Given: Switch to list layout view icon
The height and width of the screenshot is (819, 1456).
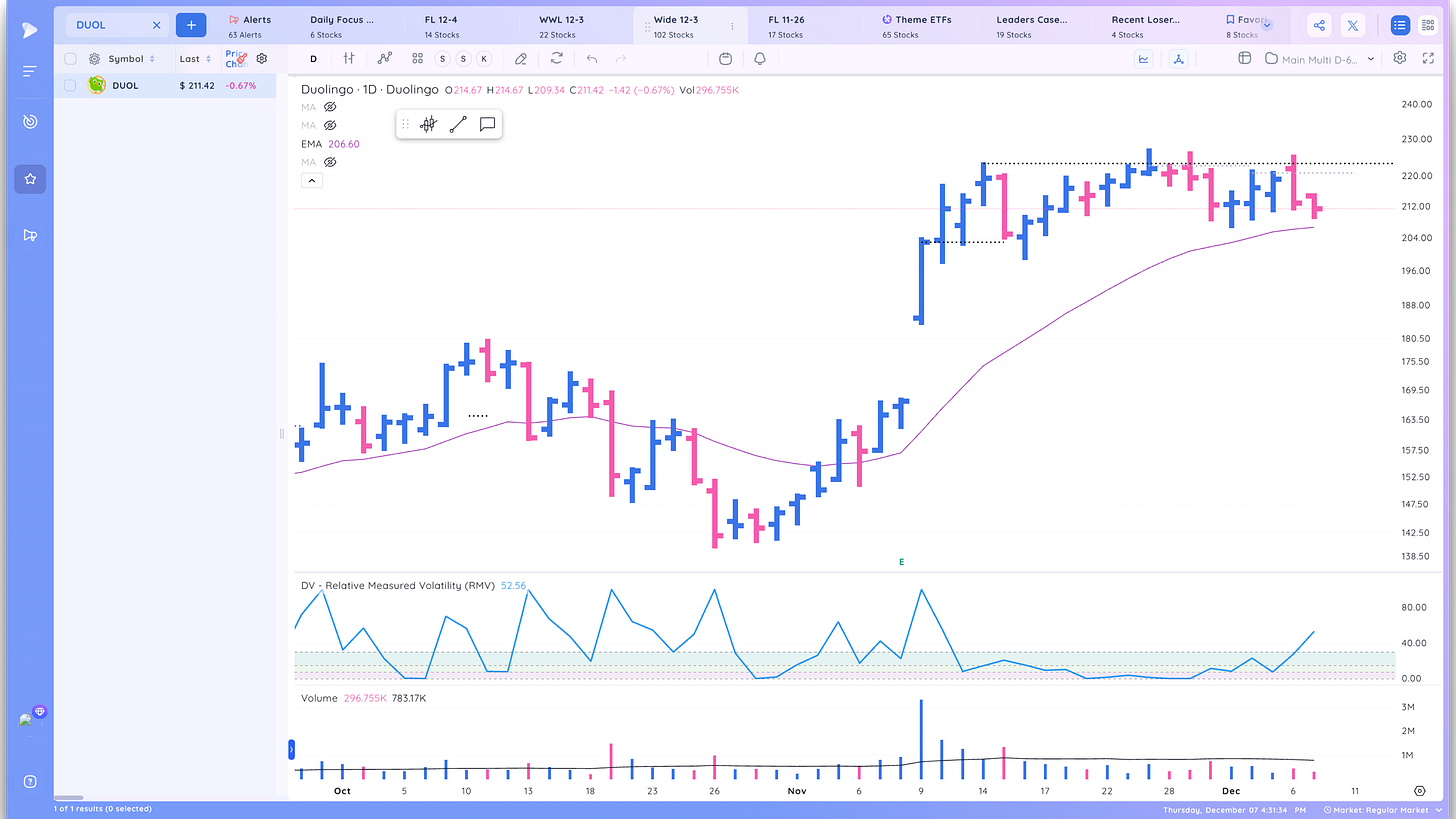Looking at the screenshot, I should (x=1399, y=26).
